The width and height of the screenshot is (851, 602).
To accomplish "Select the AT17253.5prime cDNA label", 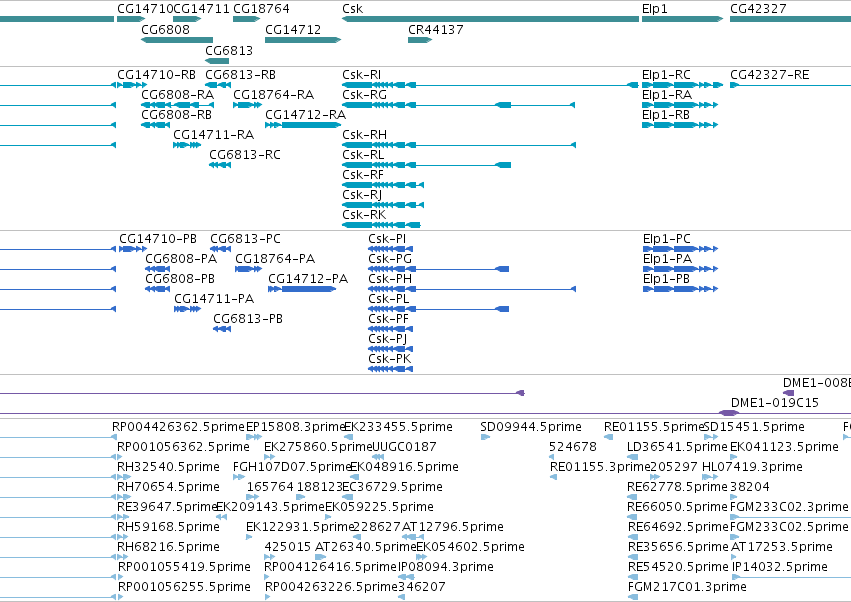I will [x=782, y=547].
